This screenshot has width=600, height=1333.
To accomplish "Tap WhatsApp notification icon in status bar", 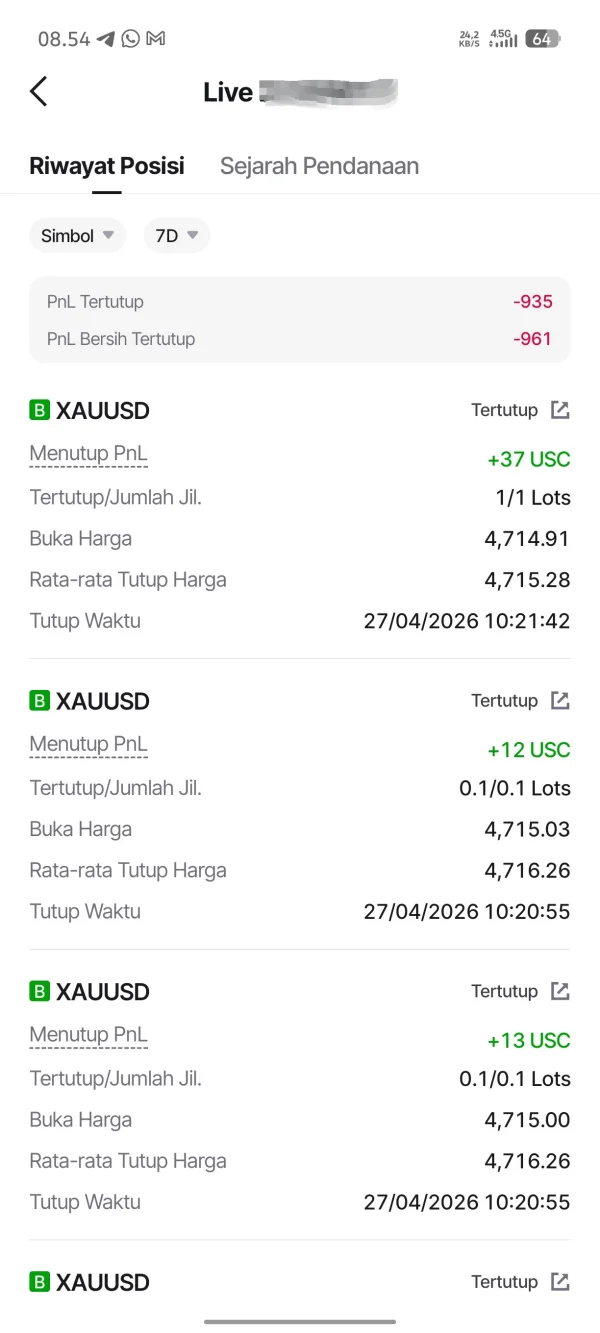I will [x=131, y=39].
